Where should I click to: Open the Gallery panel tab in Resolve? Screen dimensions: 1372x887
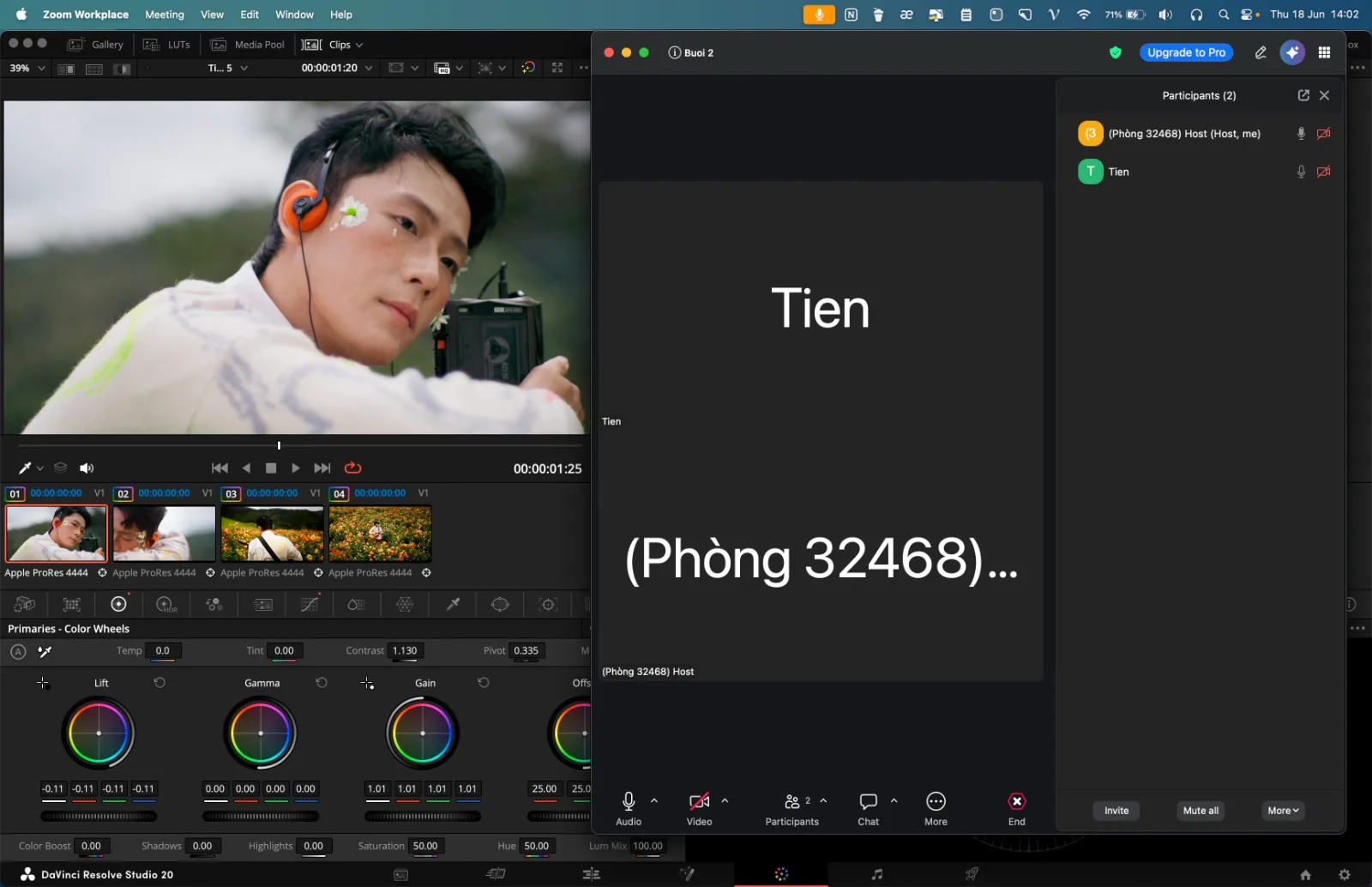[x=96, y=45]
